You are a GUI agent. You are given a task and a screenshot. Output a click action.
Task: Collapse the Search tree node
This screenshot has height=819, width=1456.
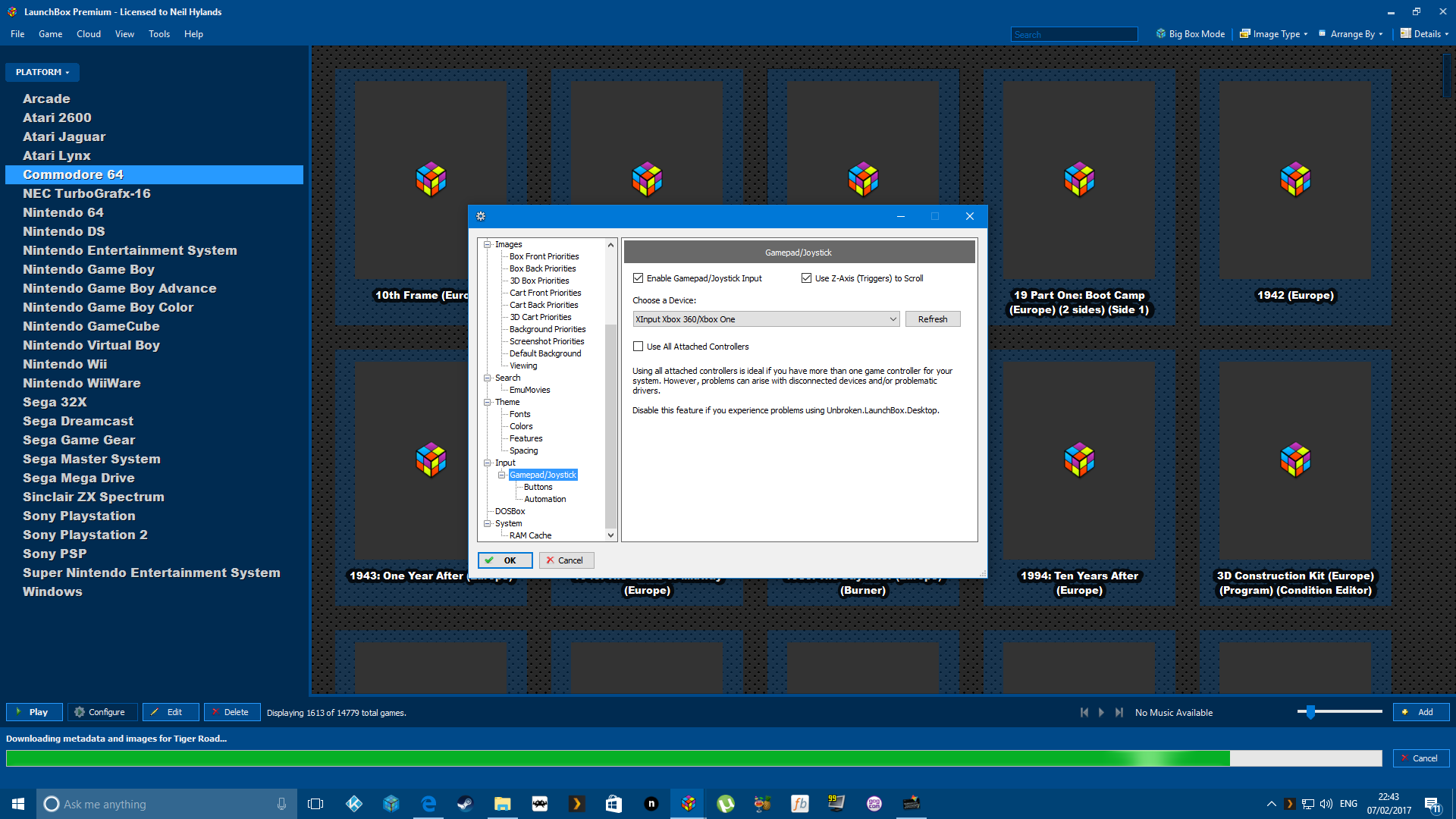click(488, 378)
